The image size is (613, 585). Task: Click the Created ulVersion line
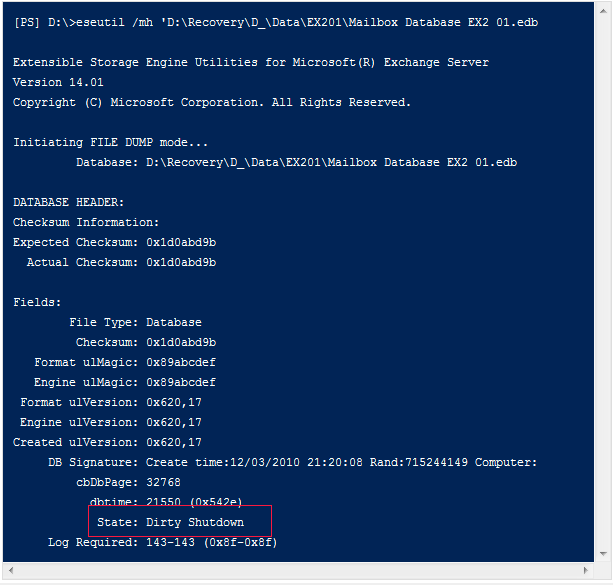pyautogui.click(x=107, y=442)
